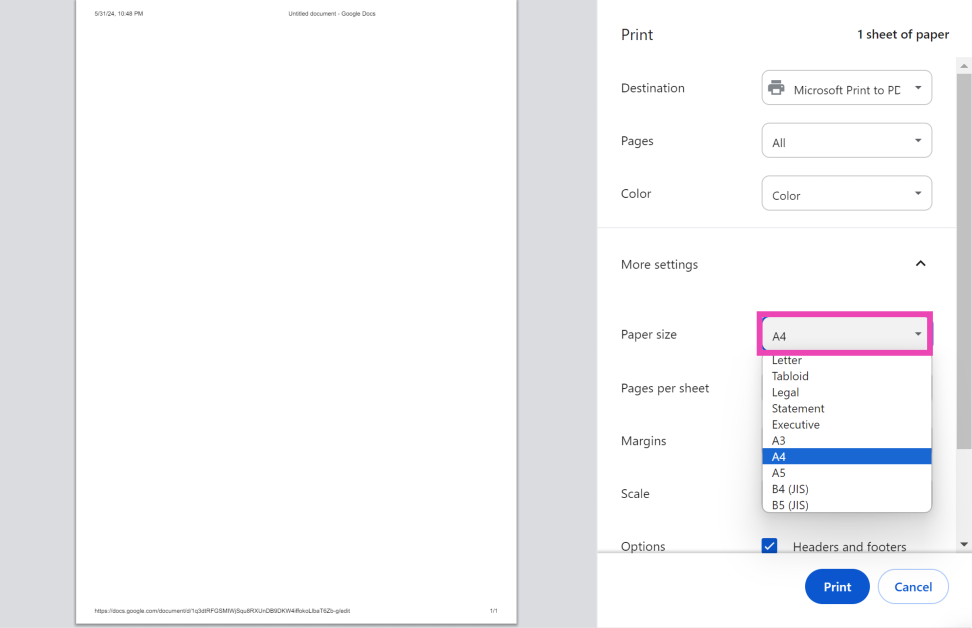Choose A5 paper size
The height and width of the screenshot is (628, 972).
(x=779, y=473)
